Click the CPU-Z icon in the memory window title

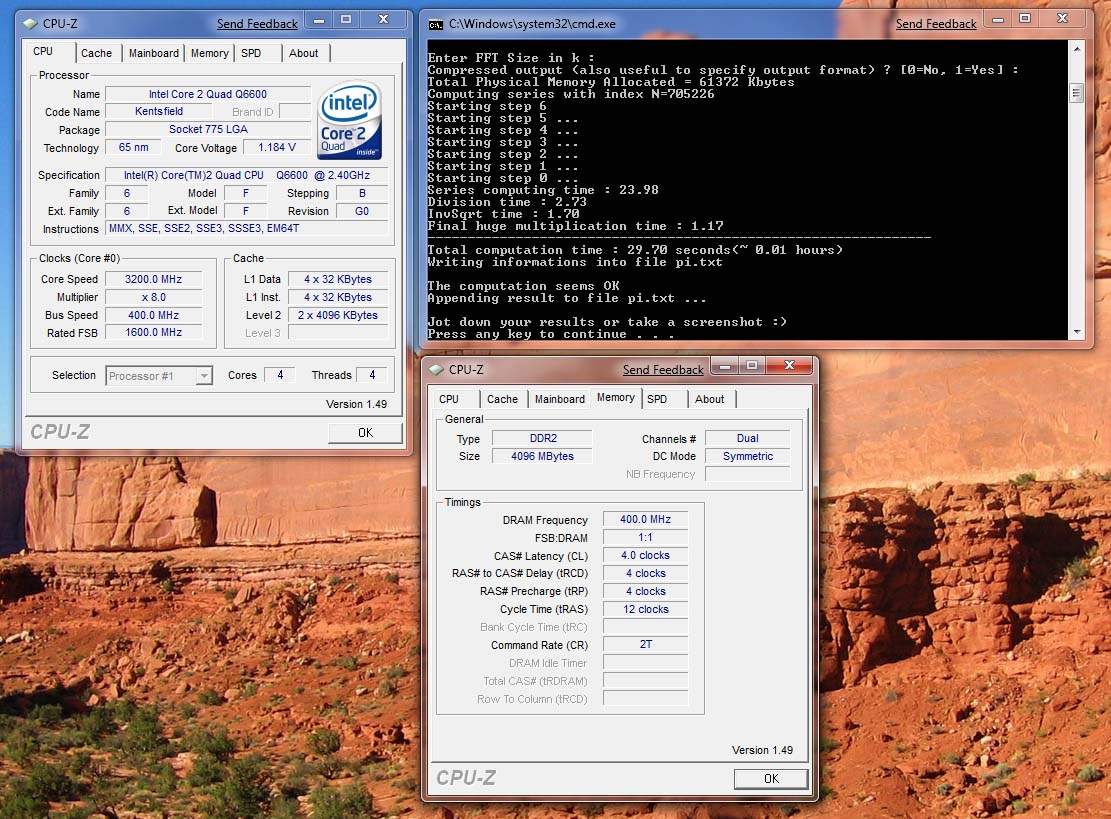(x=436, y=370)
